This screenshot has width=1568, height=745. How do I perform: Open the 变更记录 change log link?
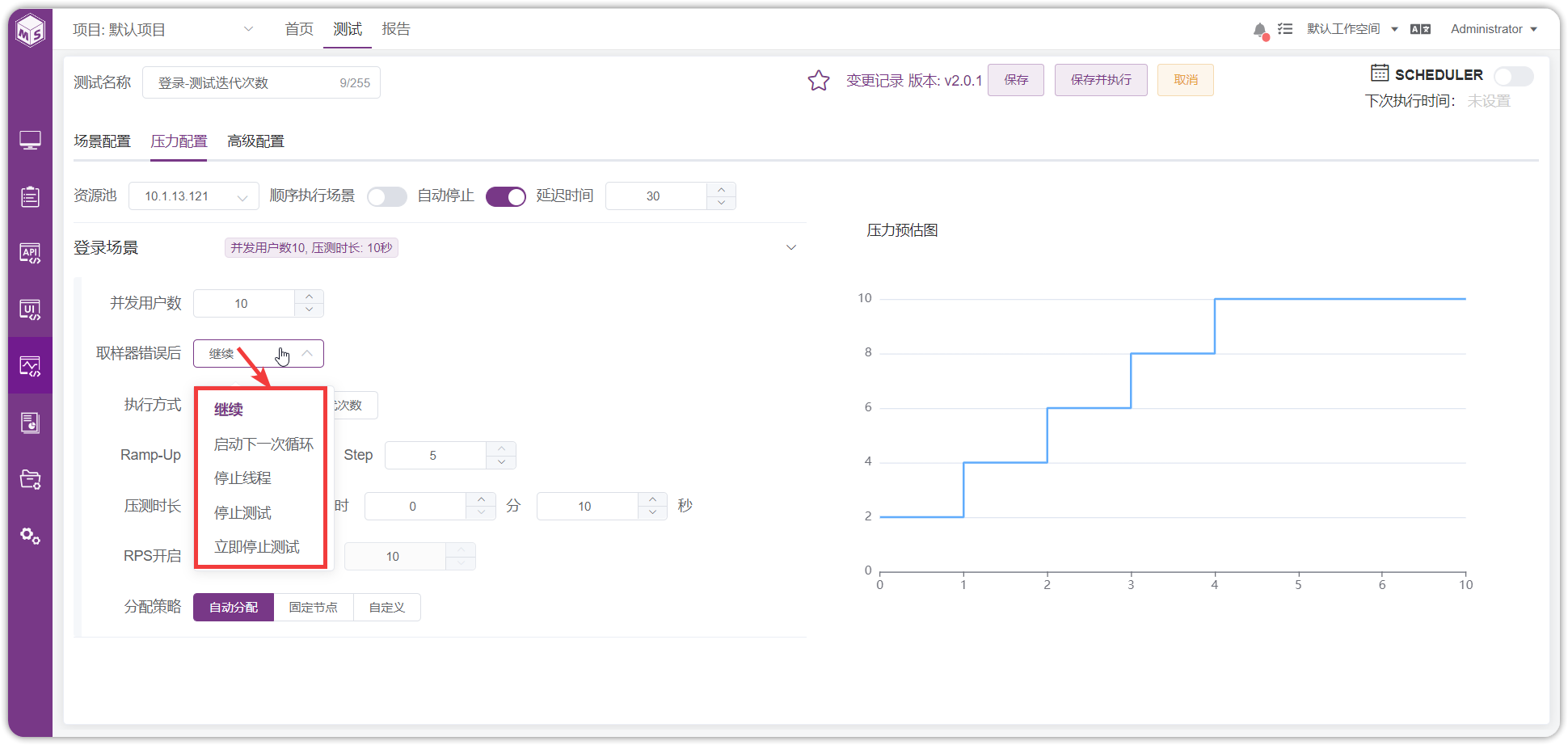[875, 81]
